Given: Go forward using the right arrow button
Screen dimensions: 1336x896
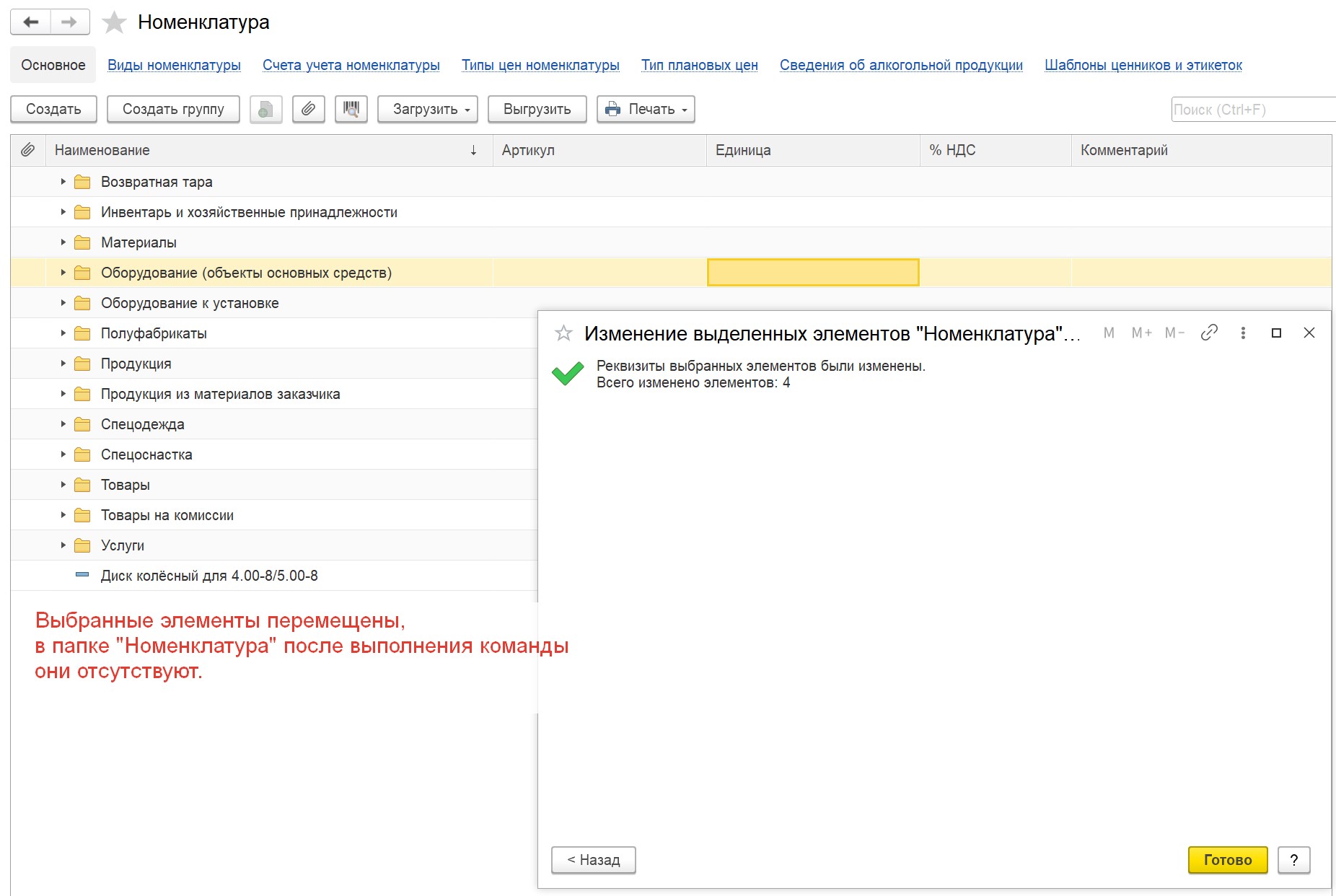Looking at the screenshot, I should [x=70, y=22].
